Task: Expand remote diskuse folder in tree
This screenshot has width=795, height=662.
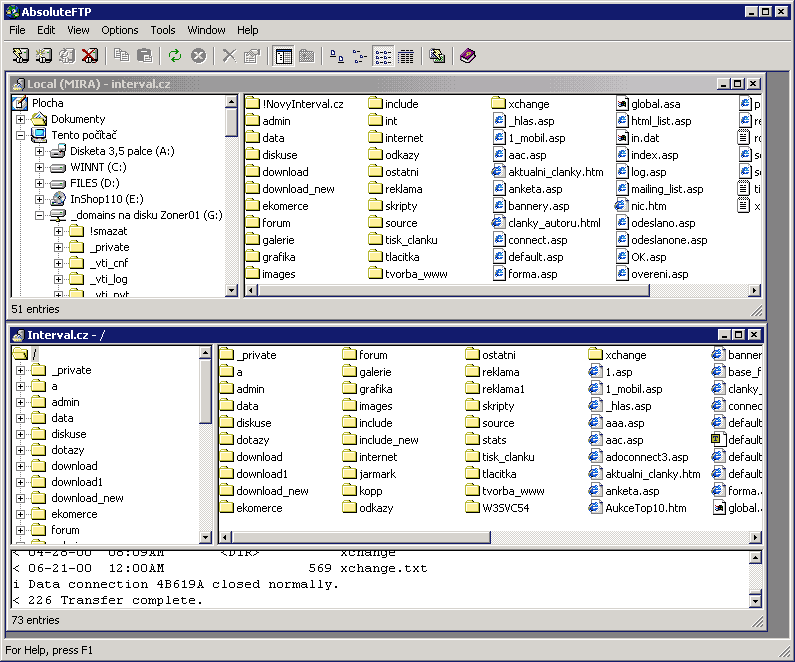Action: click(x=20, y=434)
